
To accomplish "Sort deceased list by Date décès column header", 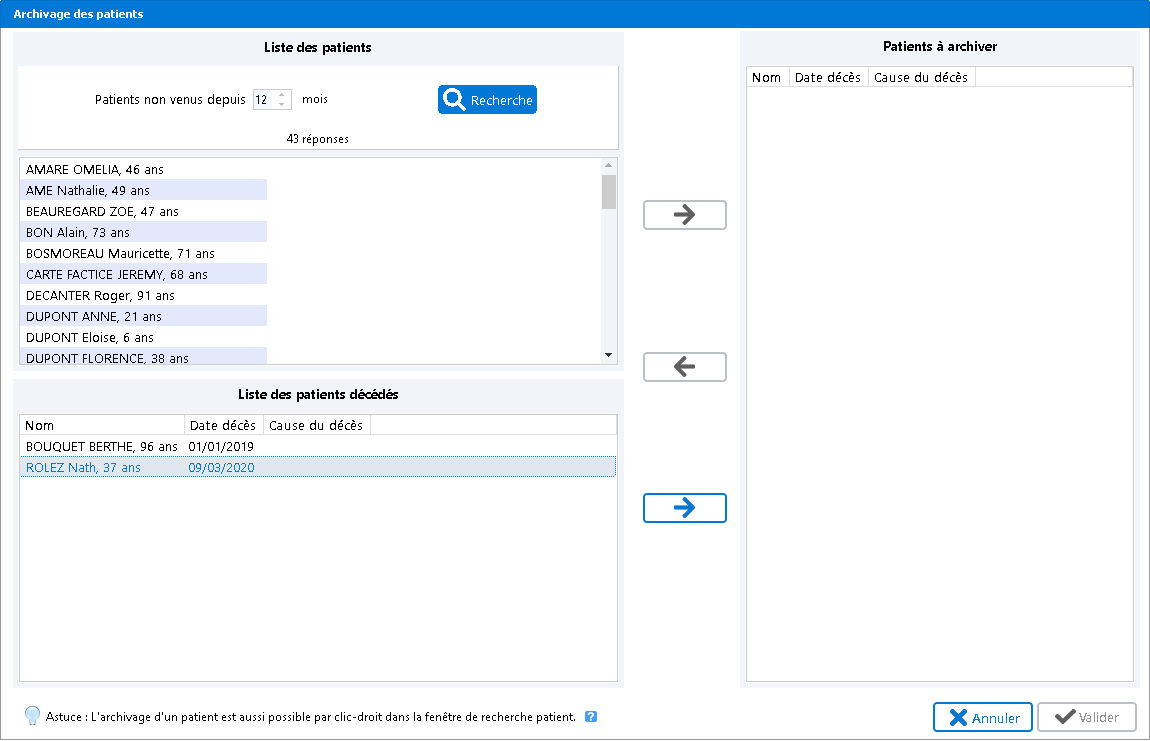I will [x=223, y=425].
